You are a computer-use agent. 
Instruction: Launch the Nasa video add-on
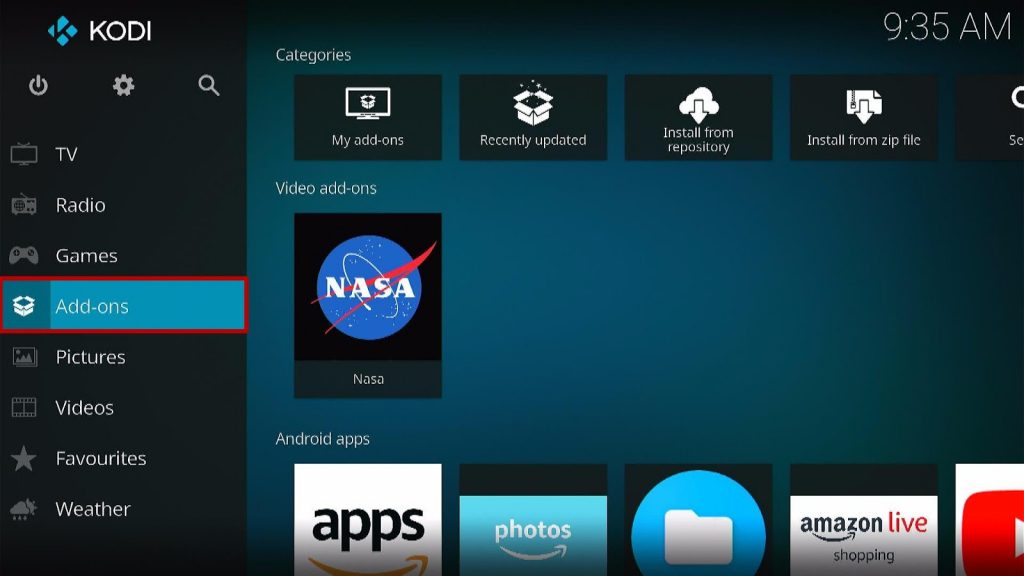click(x=368, y=306)
